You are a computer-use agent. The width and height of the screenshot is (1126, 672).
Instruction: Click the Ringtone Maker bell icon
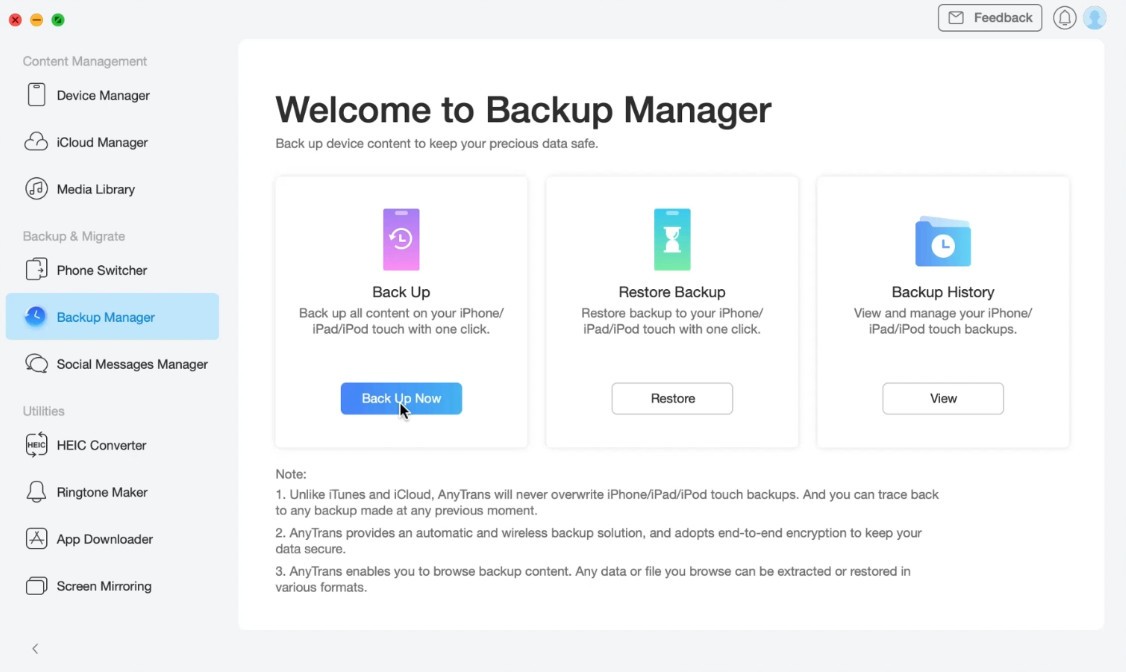pyautogui.click(x=37, y=492)
